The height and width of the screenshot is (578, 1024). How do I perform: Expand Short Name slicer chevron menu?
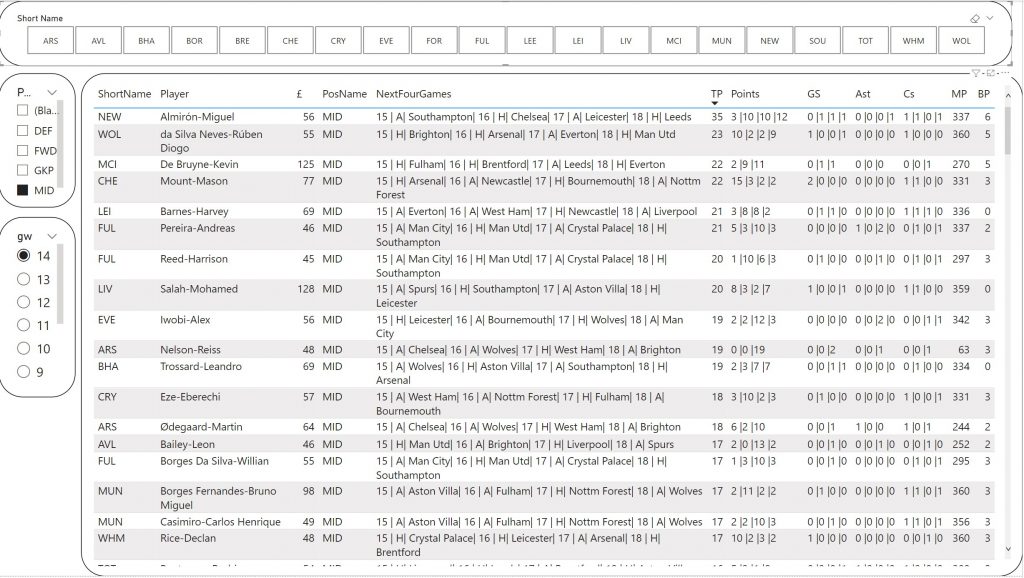pos(990,18)
